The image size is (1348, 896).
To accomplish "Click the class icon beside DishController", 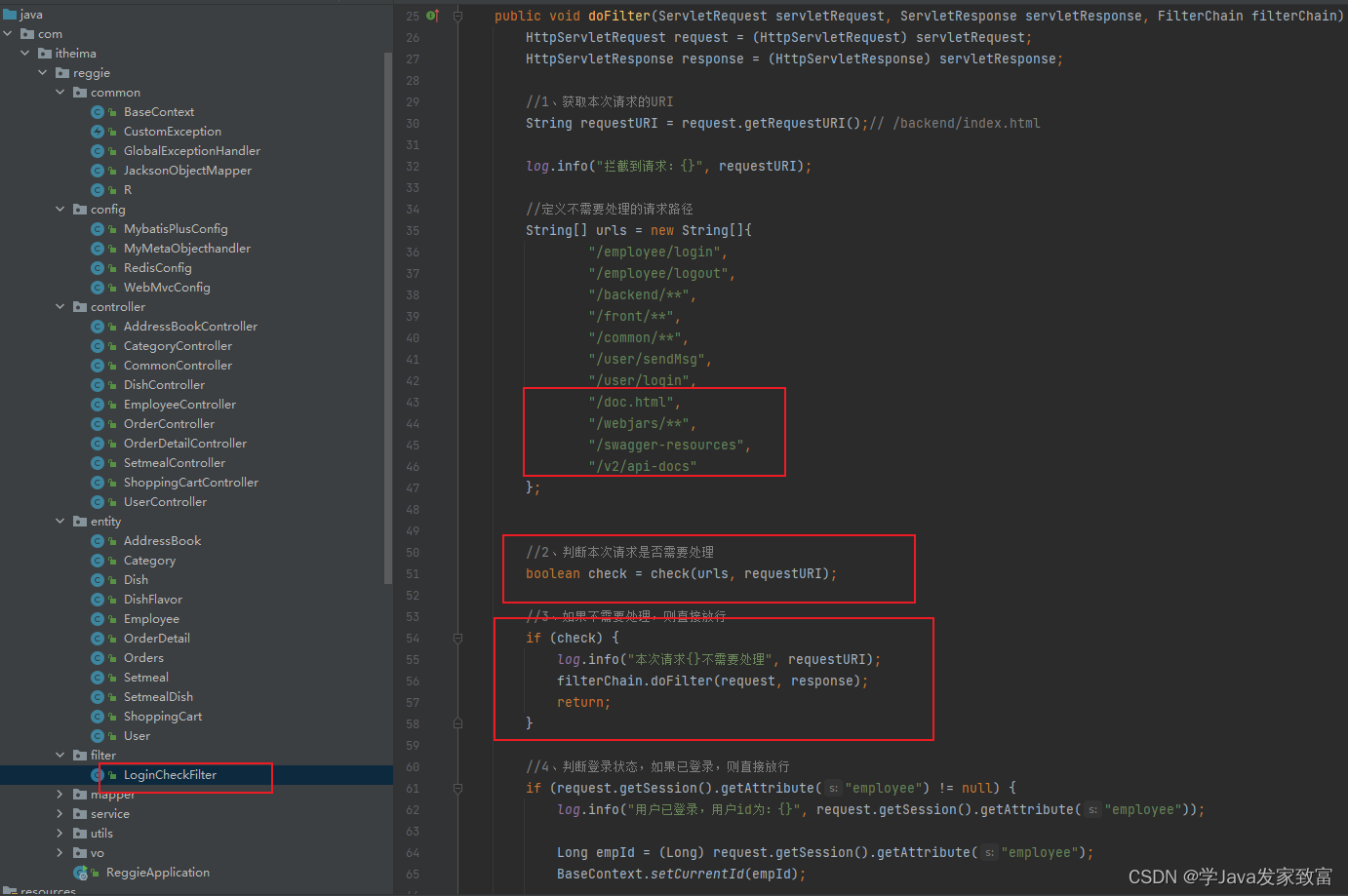I will [98, 385].
